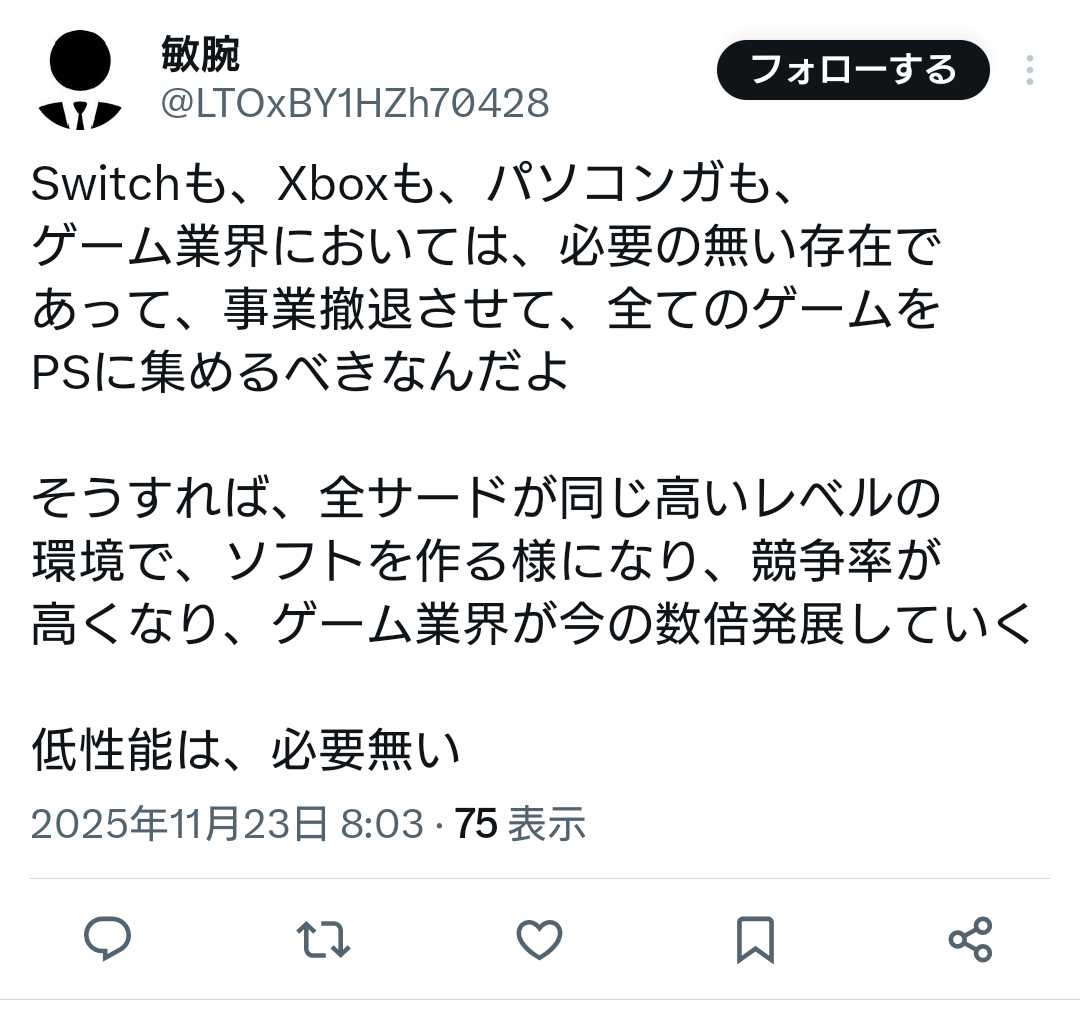View the black suit silhouette profile avatar
Image resolution: width=1080 pixels, height=1013 pixels.
pyautogui.click(x=80, y=79)
